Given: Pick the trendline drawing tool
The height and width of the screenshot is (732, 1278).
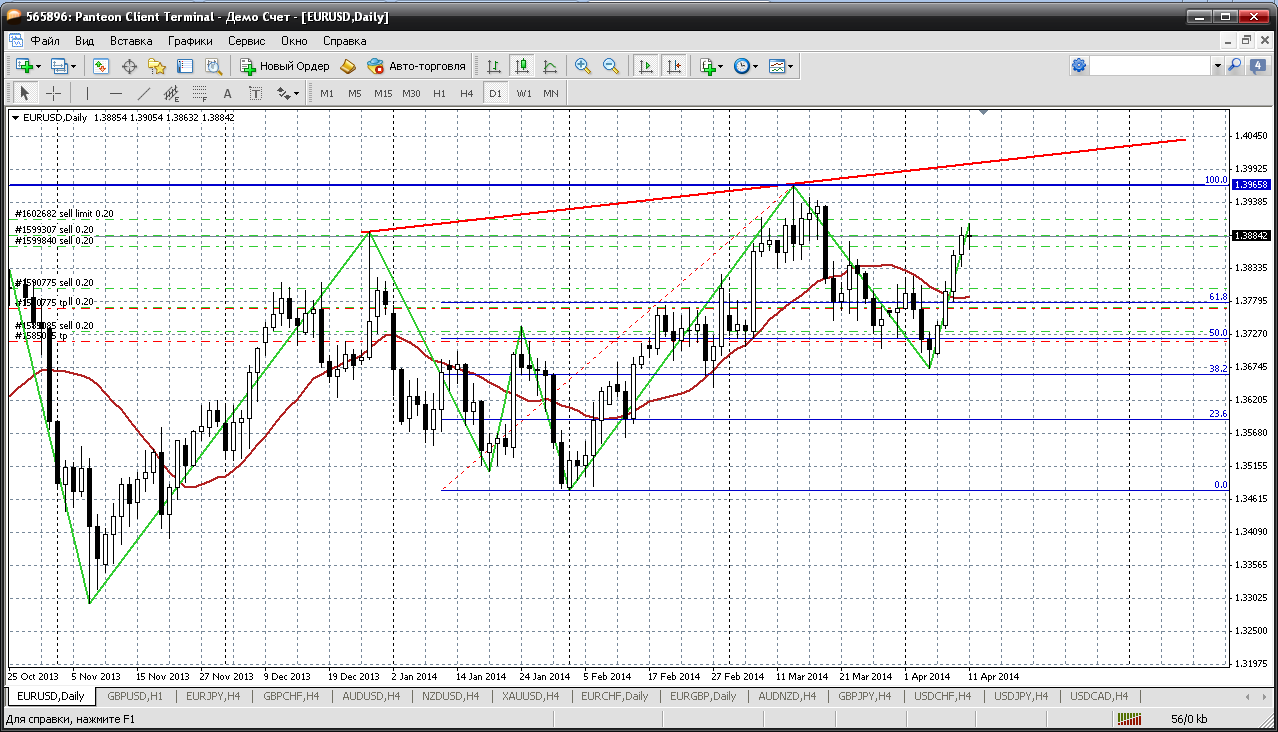Looking at the screenshot, I should click(x=143, y=93).
